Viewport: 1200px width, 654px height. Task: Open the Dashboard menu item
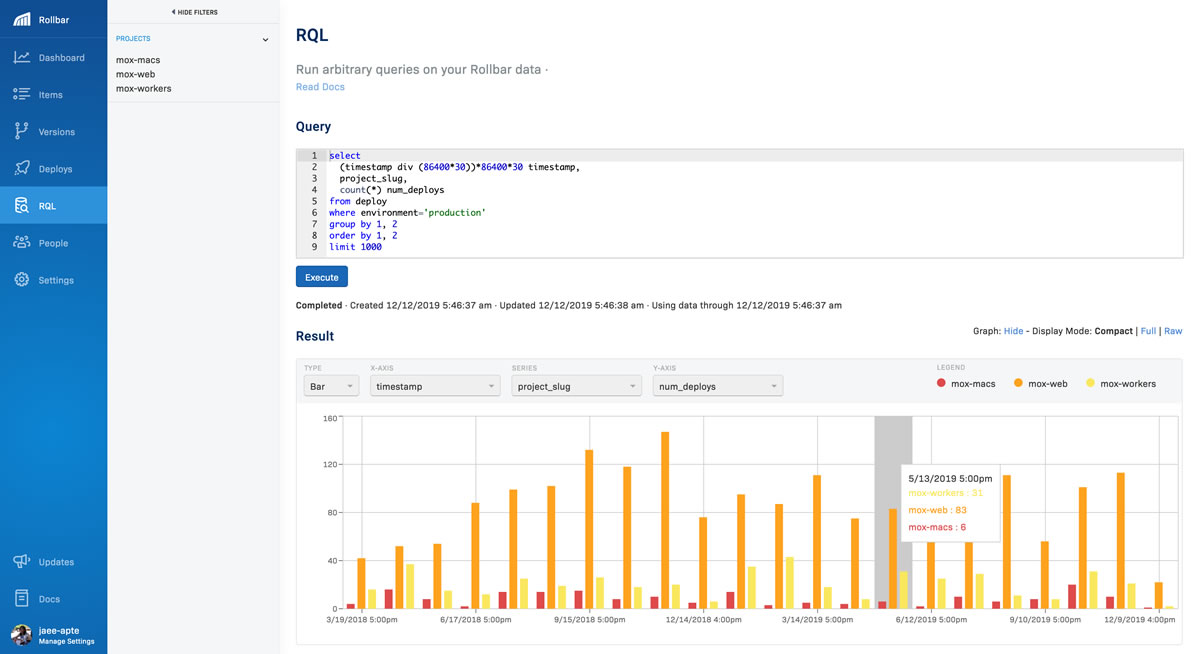point(62,58)
